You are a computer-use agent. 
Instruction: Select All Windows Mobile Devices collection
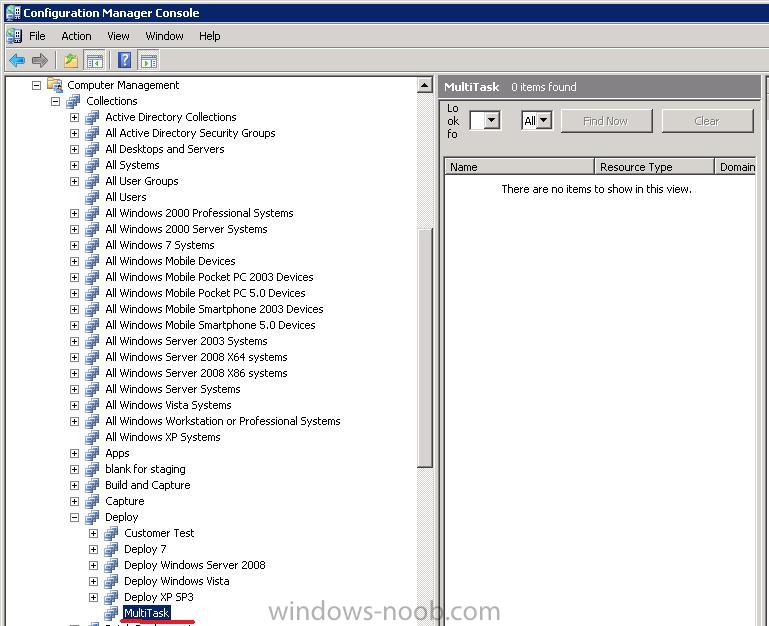tap(170, 261)
